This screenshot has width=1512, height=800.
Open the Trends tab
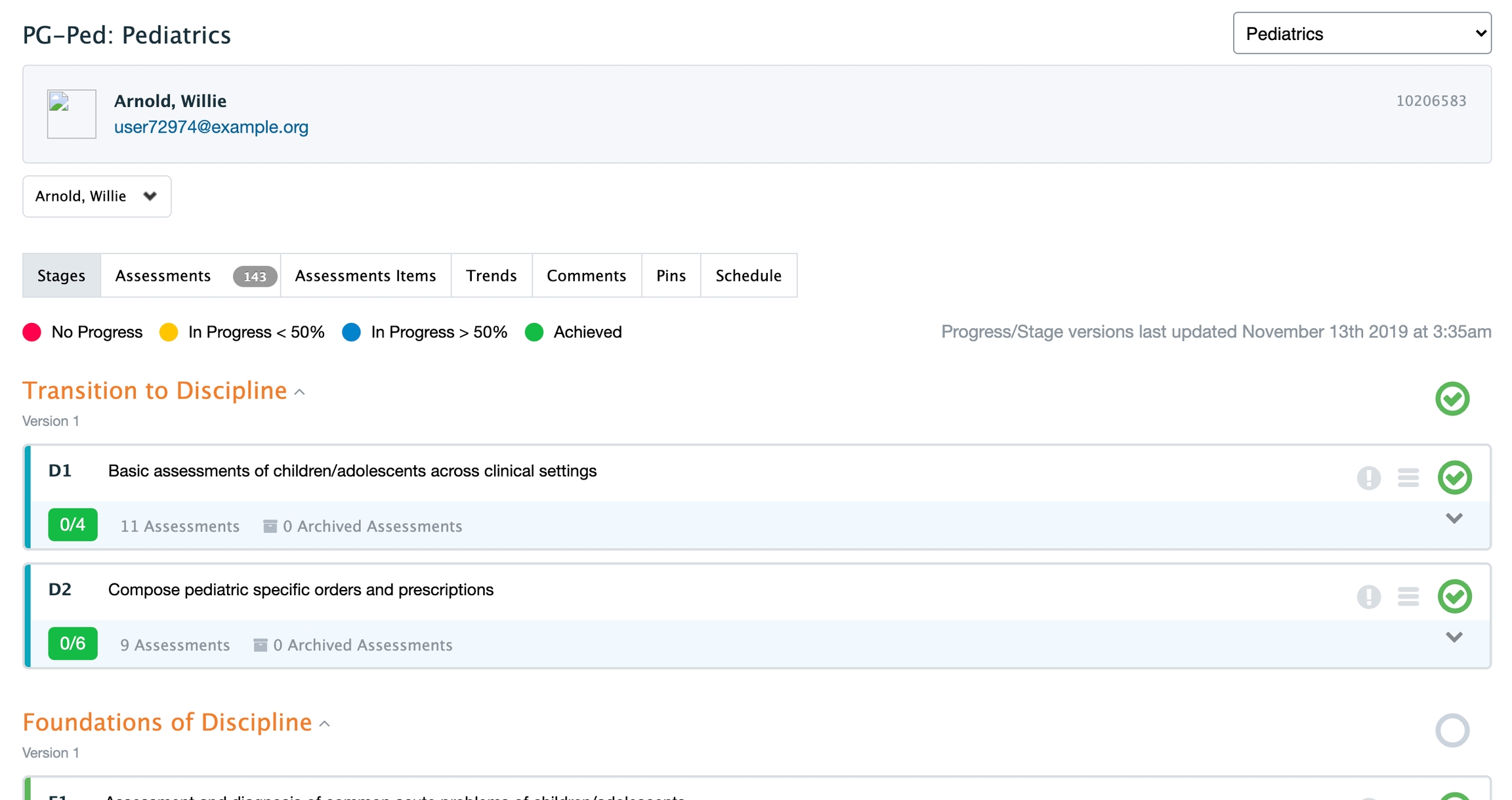[491, 276]
